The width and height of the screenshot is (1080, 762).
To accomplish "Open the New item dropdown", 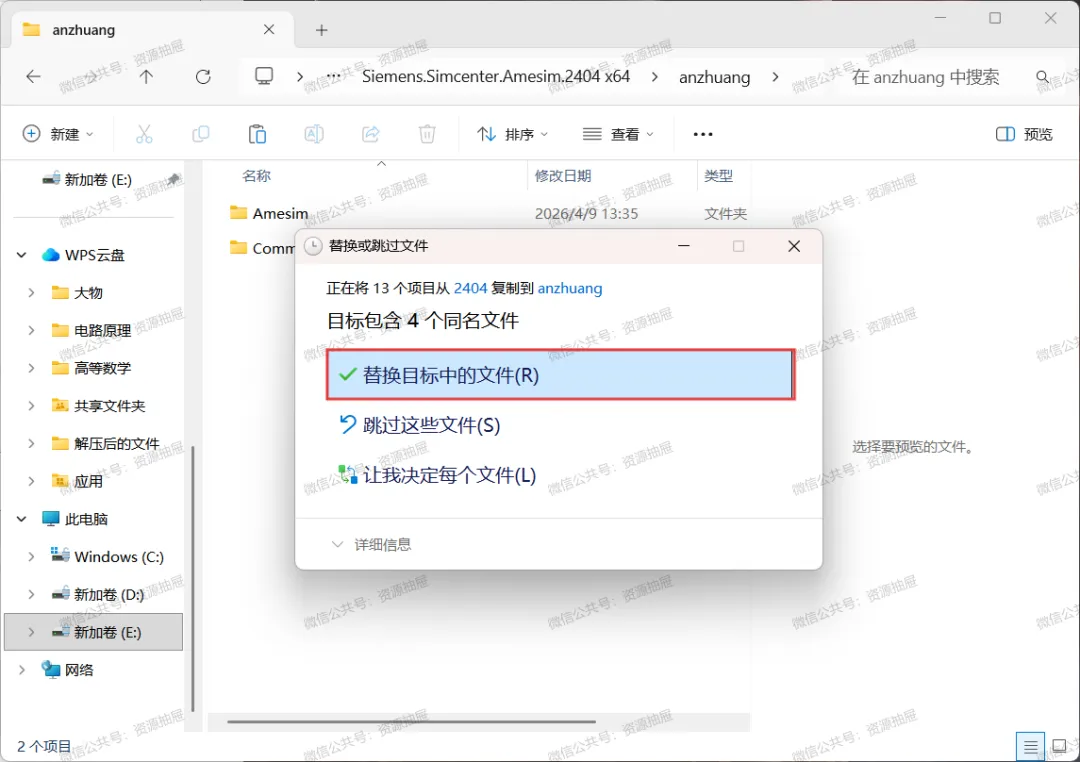I will click(x=58, y=134).
